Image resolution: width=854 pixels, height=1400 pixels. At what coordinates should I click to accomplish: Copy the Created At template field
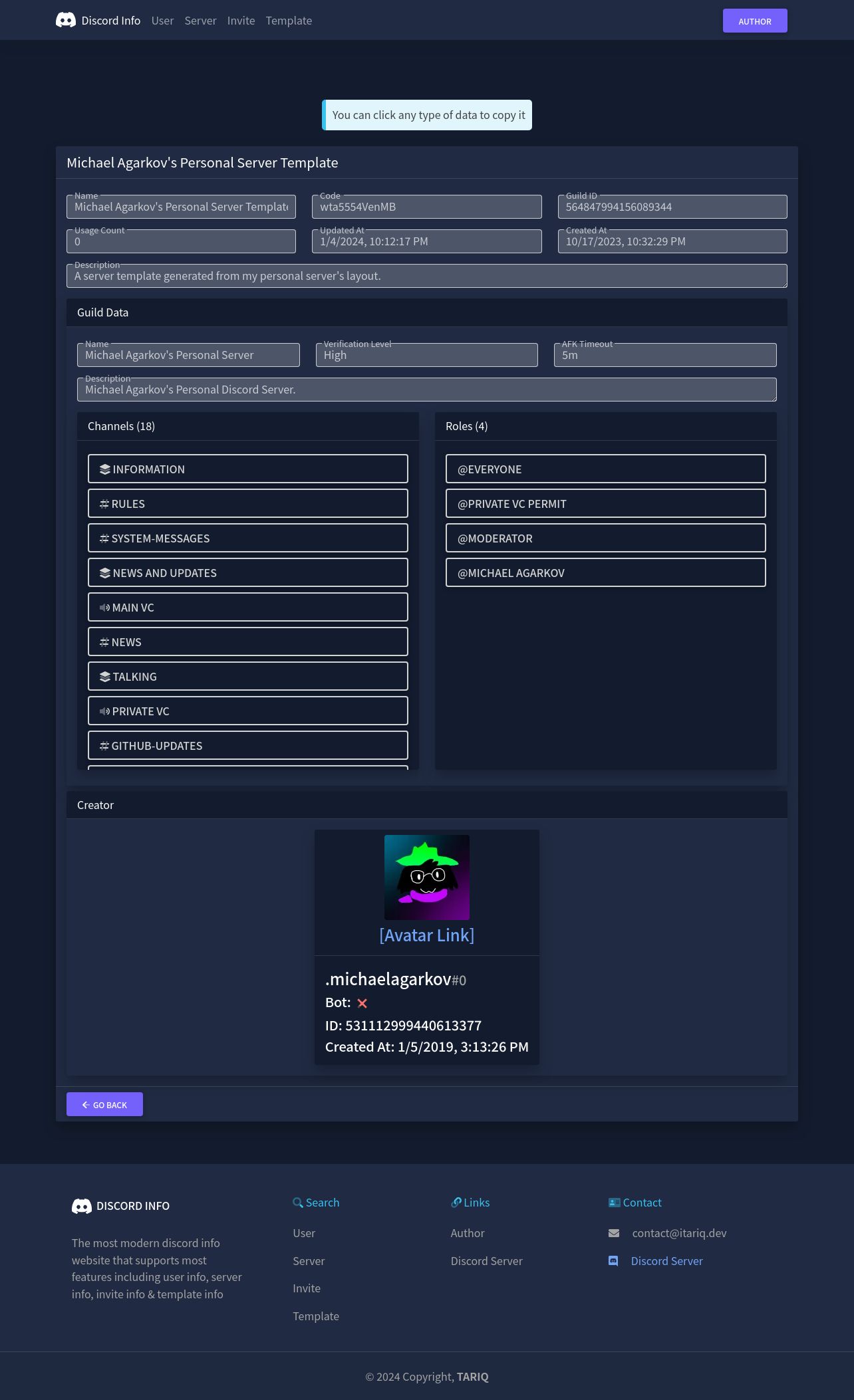pyautogui.click(x=672, y=241)
